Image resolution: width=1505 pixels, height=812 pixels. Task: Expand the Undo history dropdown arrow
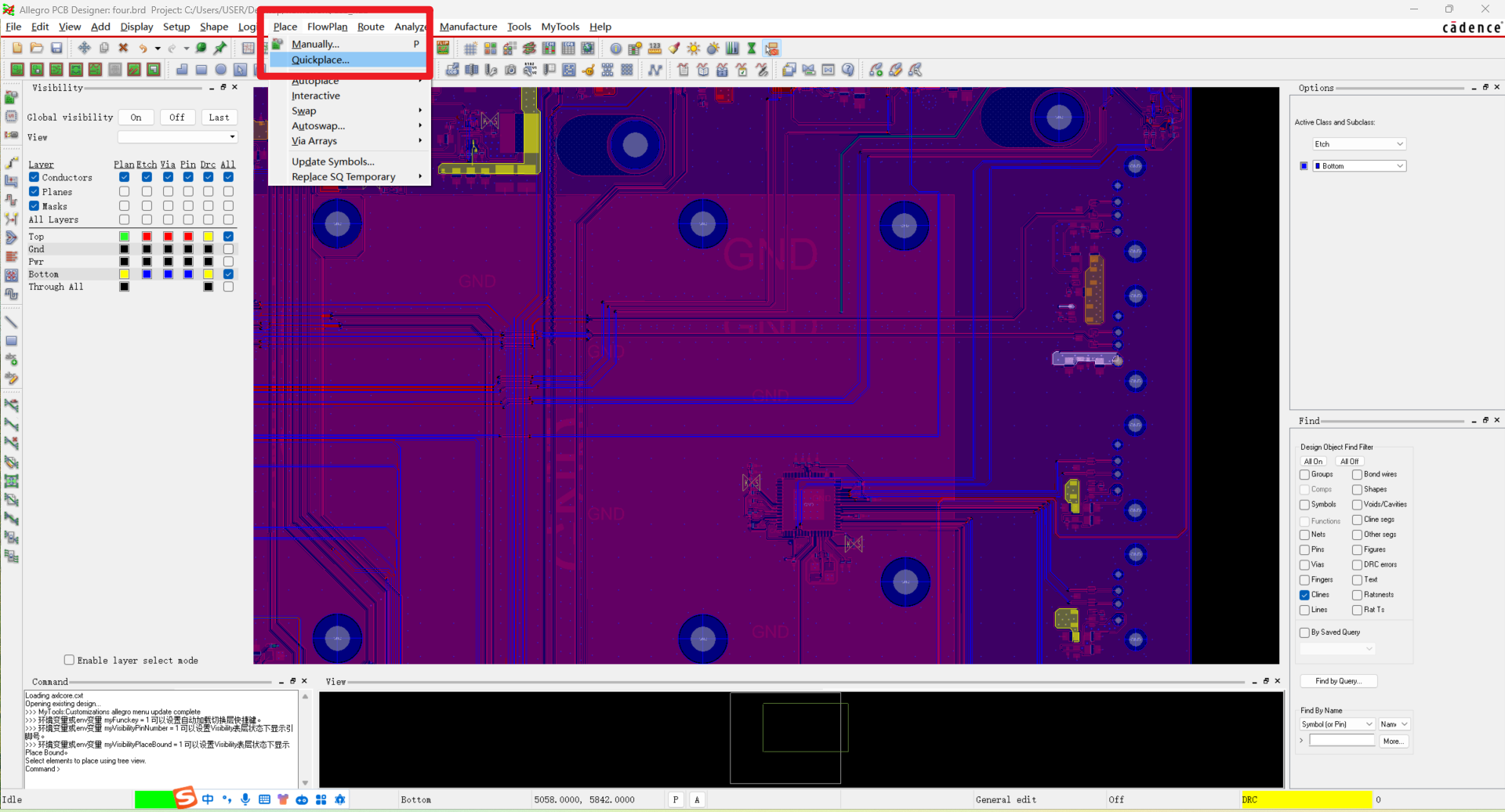pos(158,49)
